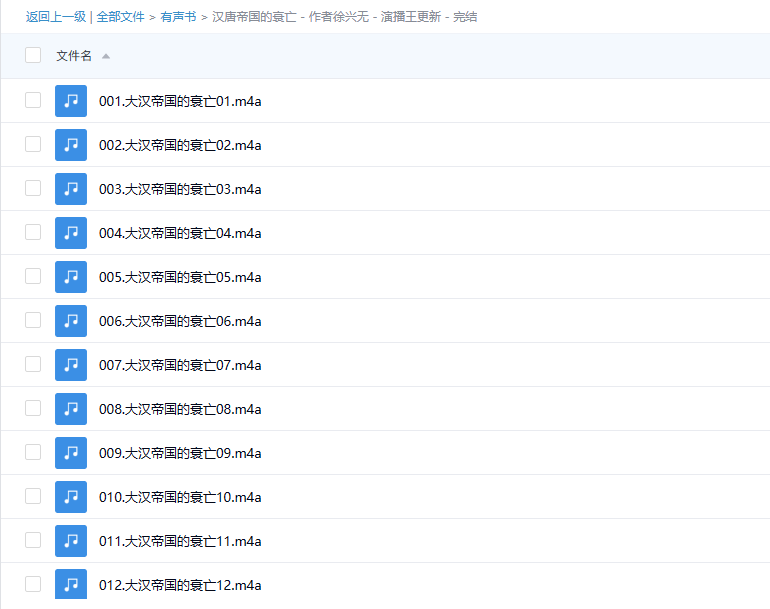Open file name 009.大汉帝国的衰亡09.m4a
Image resolution: width=770 pixels, height=609 pixels.
(180, 453)
